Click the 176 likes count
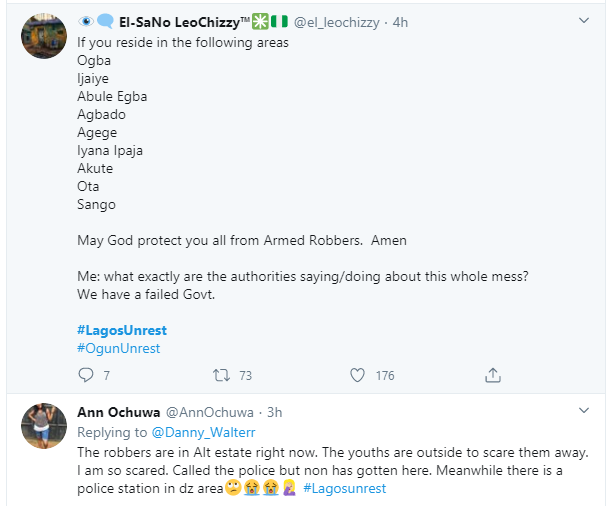The width and height of the screenshot is (607, 506). (x=384, y=376)
